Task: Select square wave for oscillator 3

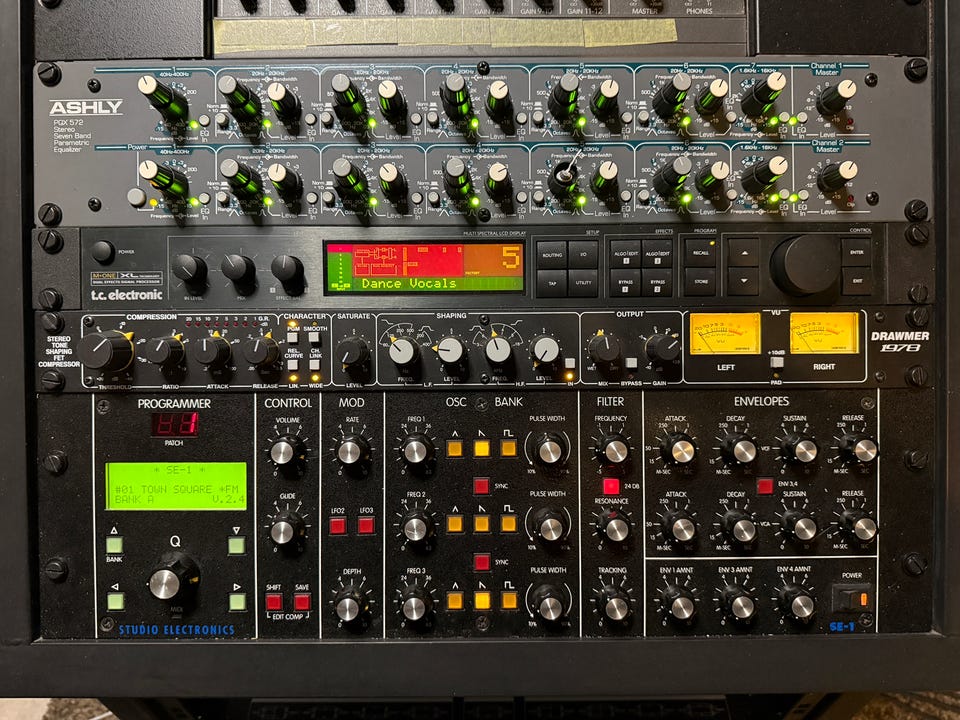Action: coord(509,600)
